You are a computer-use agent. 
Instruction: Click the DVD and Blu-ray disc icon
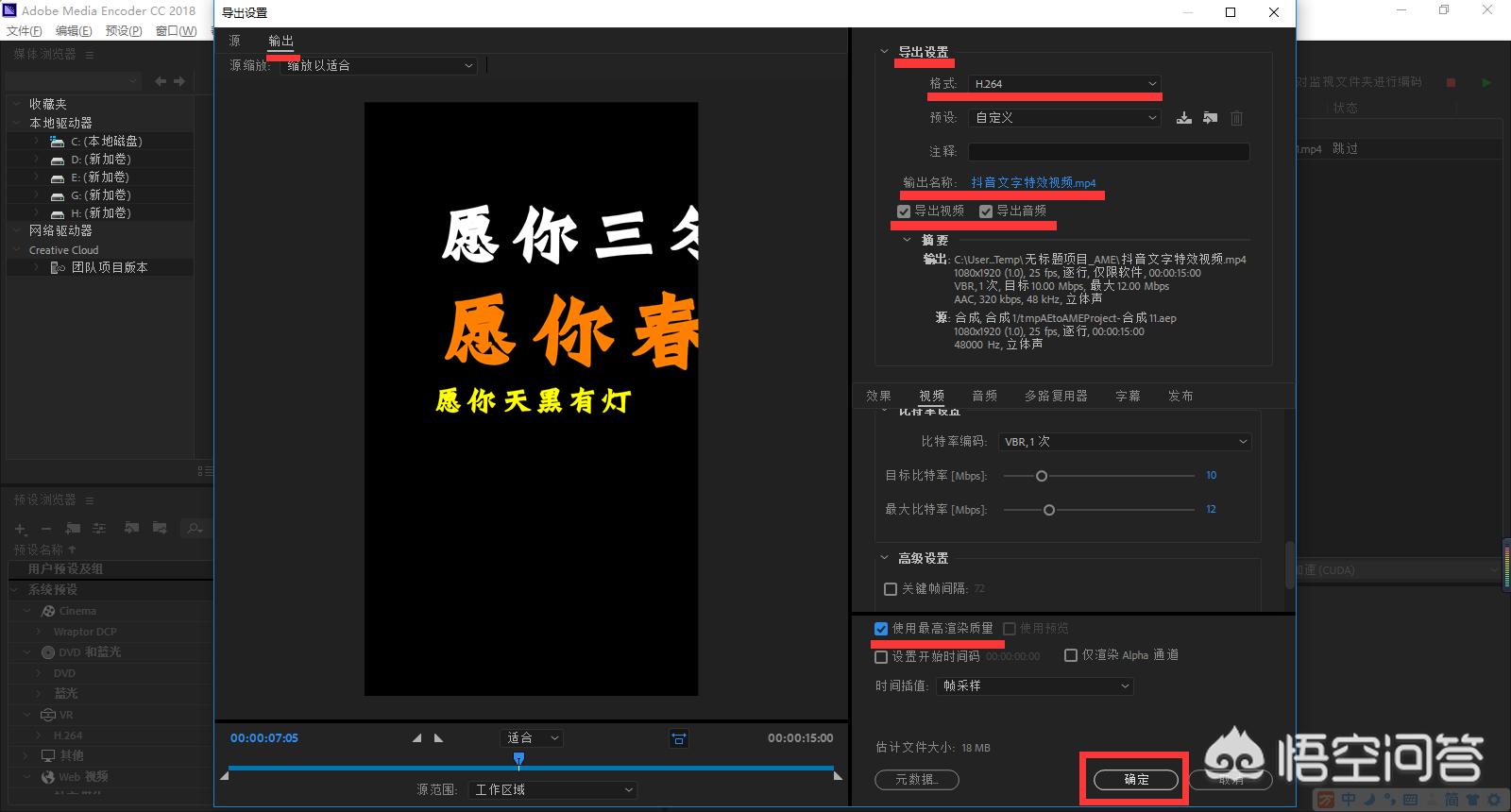pyautogui.click(x=48, y=652)
